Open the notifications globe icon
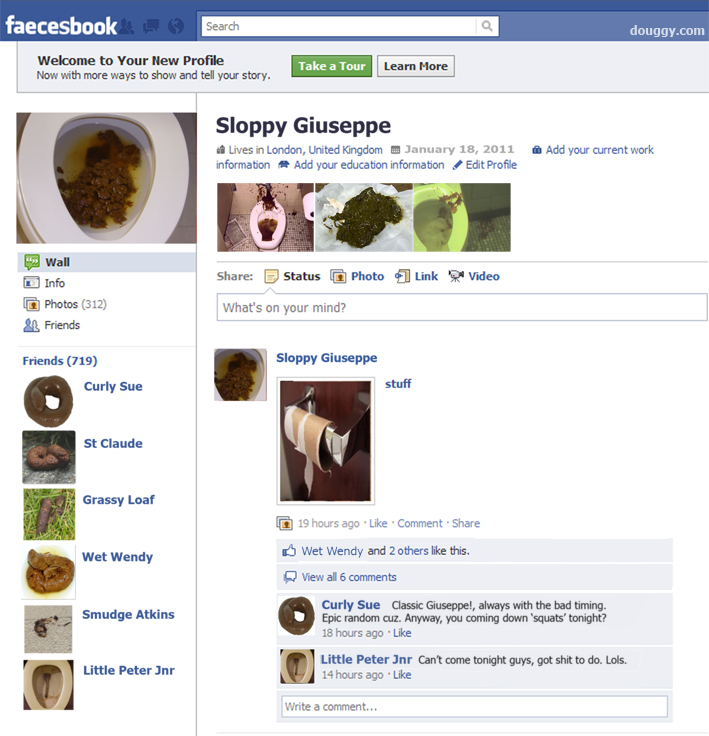The width and height of the screenshot is (709, 736). point(176,26)
